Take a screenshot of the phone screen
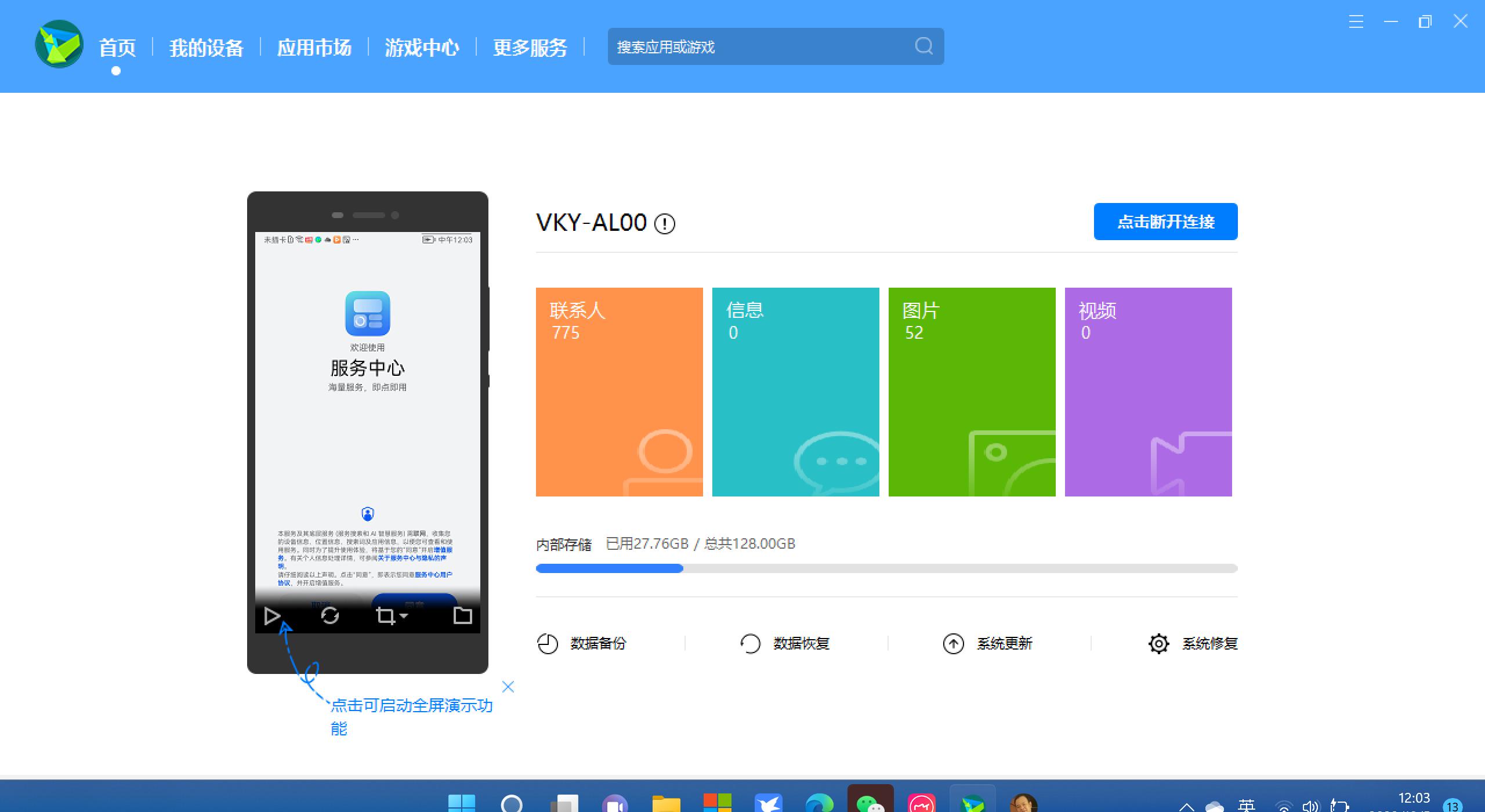The height and width of the screenshot is (812, 1485). click(387, 616)
